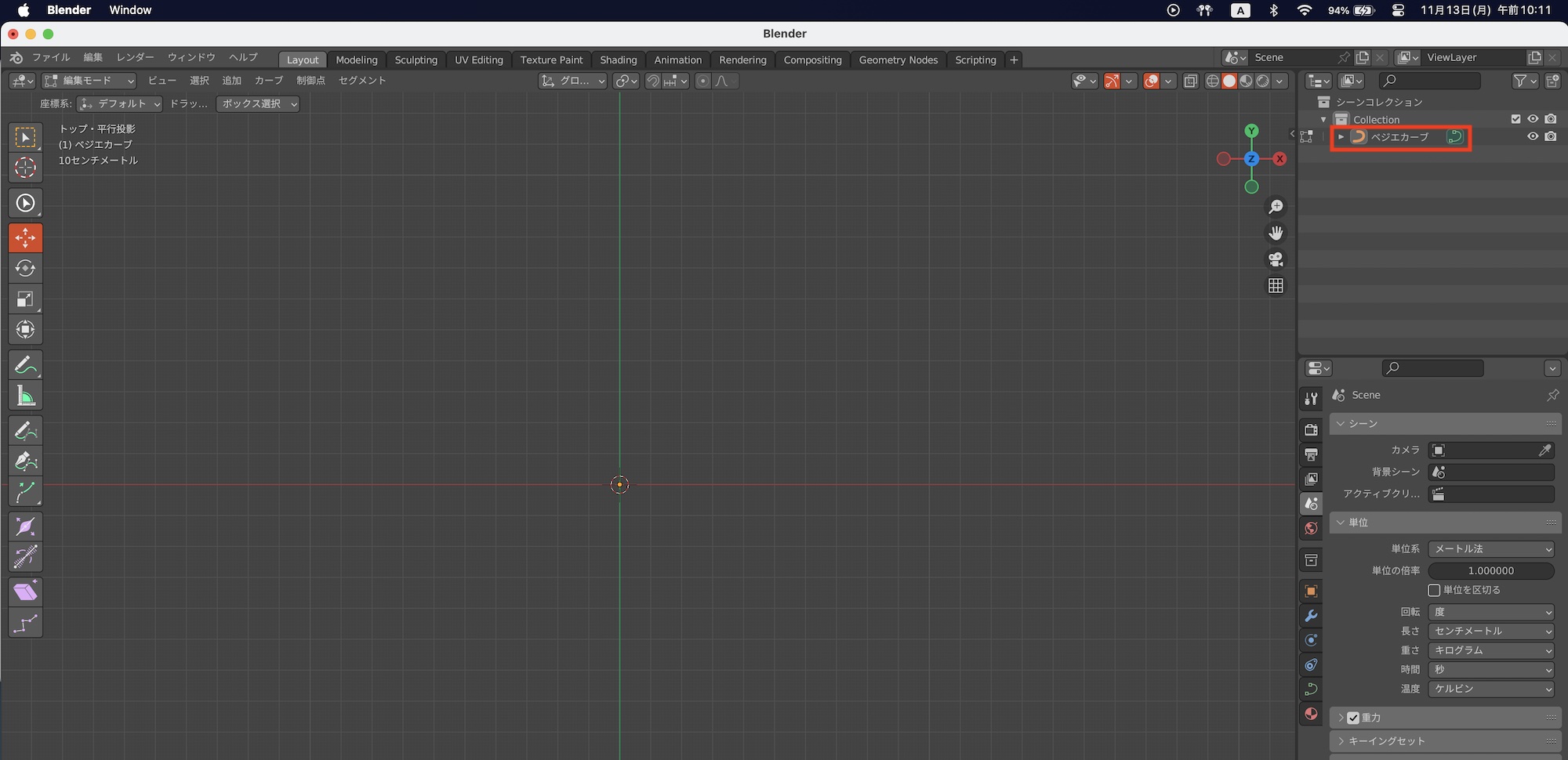Select the Scale tool

click(25, 299)
